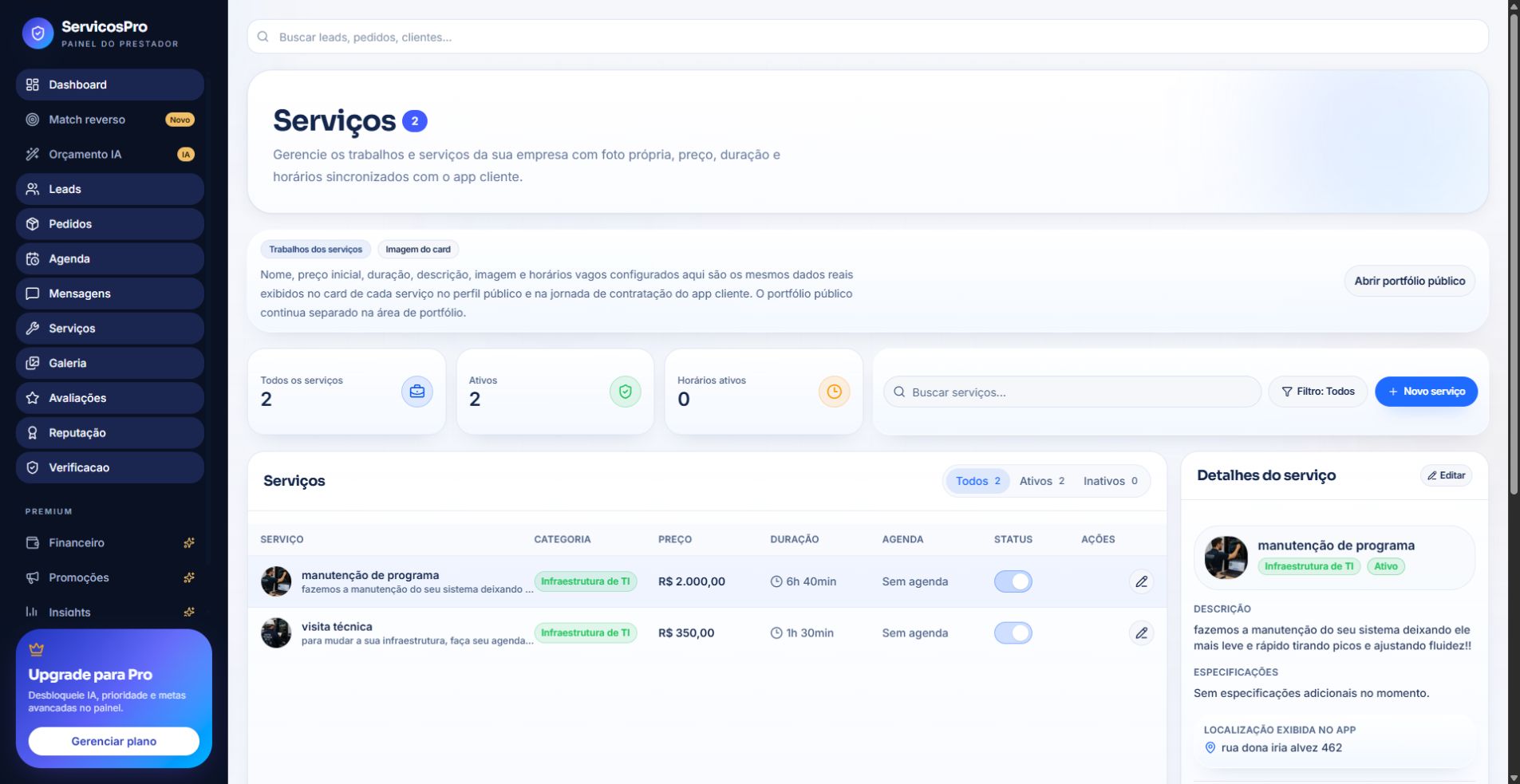Click the Buscar serviços search field
The height and width of the screenshot is (784, 1520).
point(1072,392)
